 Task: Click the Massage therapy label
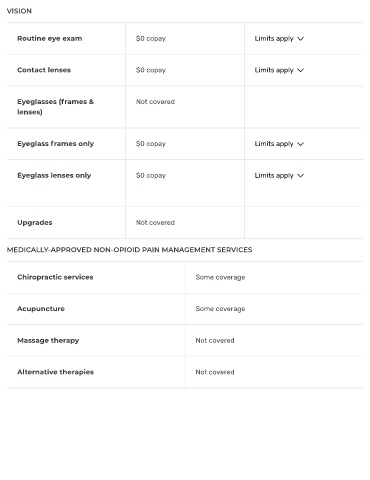[x=48, y=340]
